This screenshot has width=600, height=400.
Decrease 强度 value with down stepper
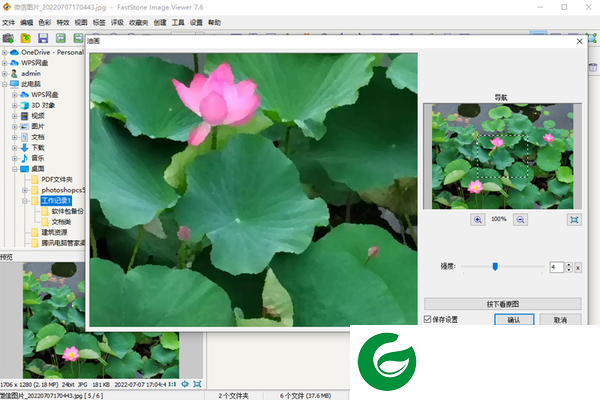569,269
